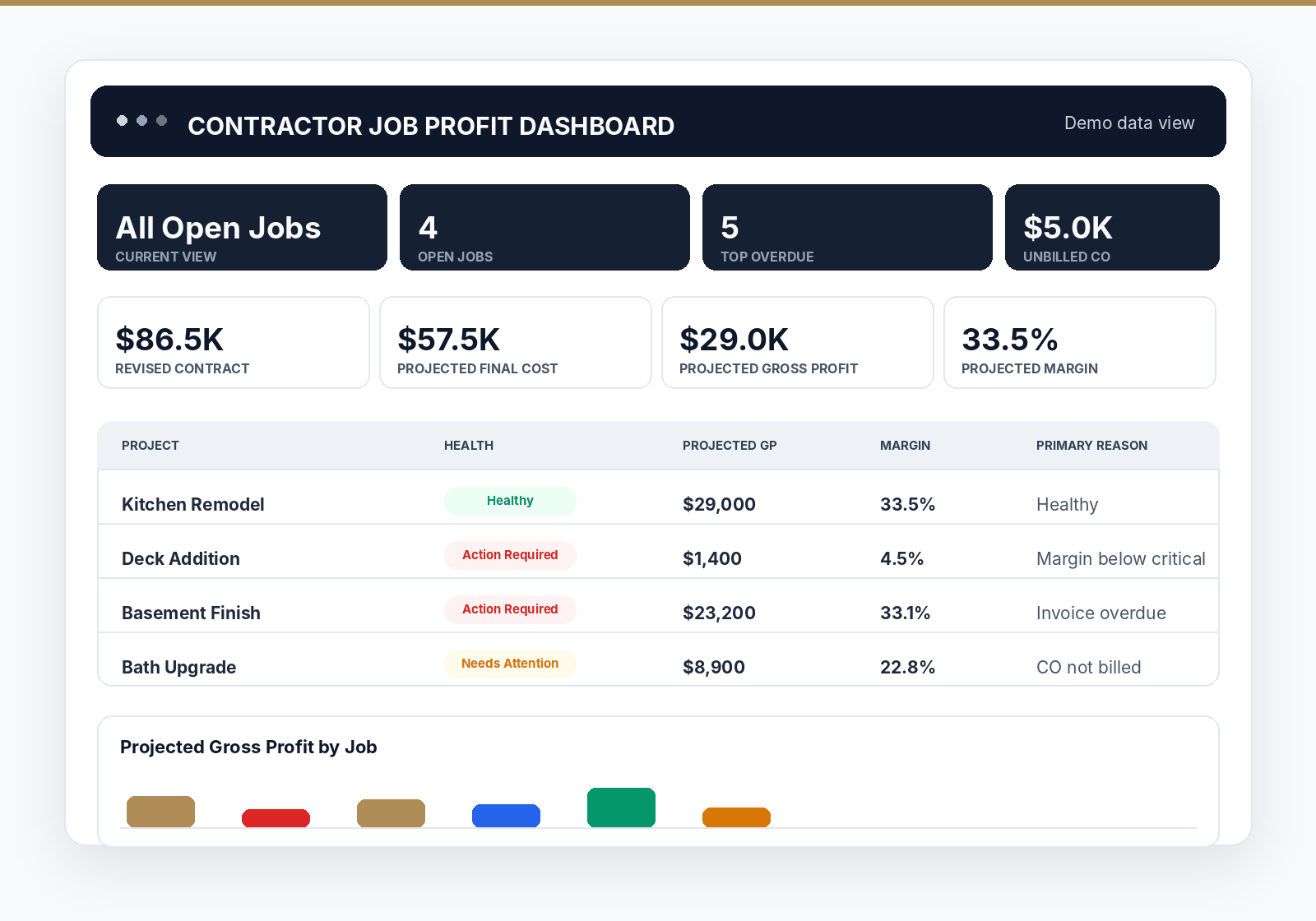Click the $8,900 projected GP value
Viewport: 1316px width, 921px height.
(x=714, y=667)
